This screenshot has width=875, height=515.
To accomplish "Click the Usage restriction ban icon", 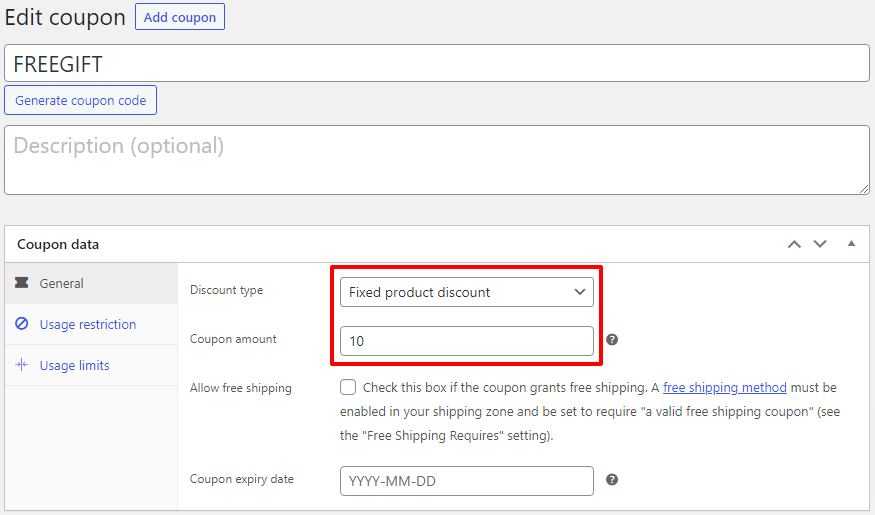I will tap(22, 325).
